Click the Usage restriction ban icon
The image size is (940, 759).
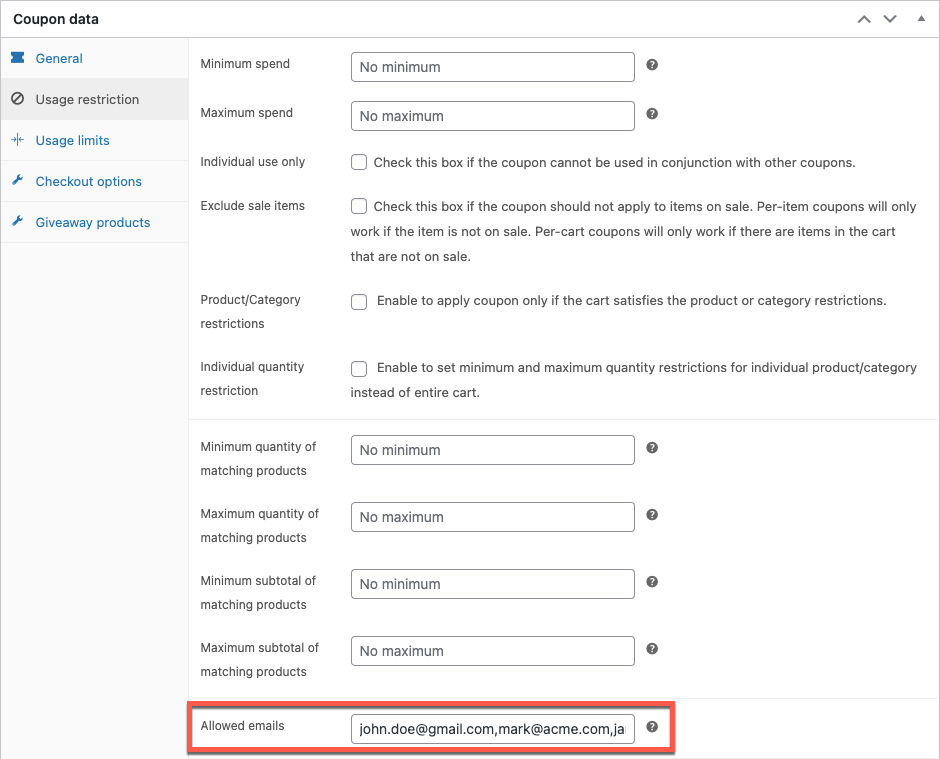click(x=18, y=98)
